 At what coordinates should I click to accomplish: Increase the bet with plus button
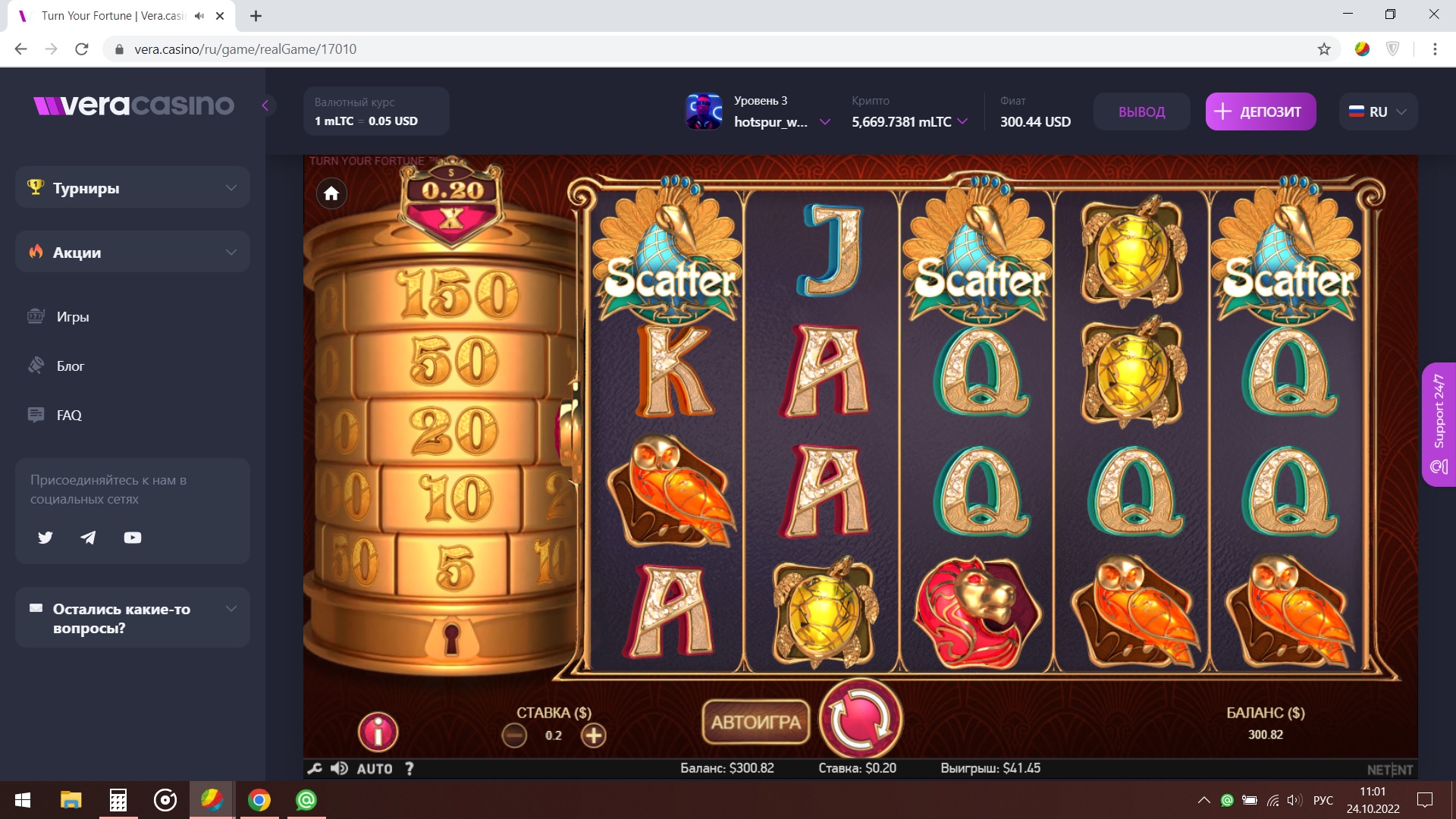(x=593, y=735)
